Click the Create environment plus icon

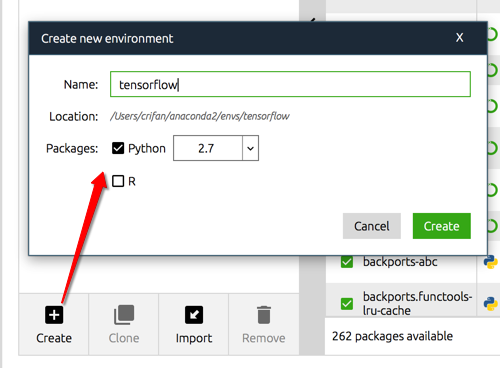(54, 315)
